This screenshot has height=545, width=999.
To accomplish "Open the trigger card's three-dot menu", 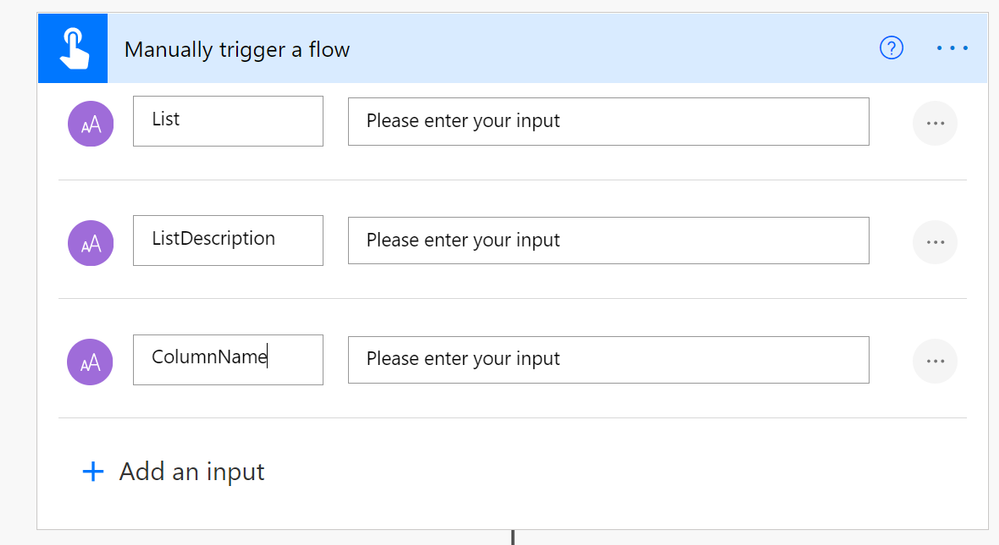I will pyautogui.click(x=952, y=48).
